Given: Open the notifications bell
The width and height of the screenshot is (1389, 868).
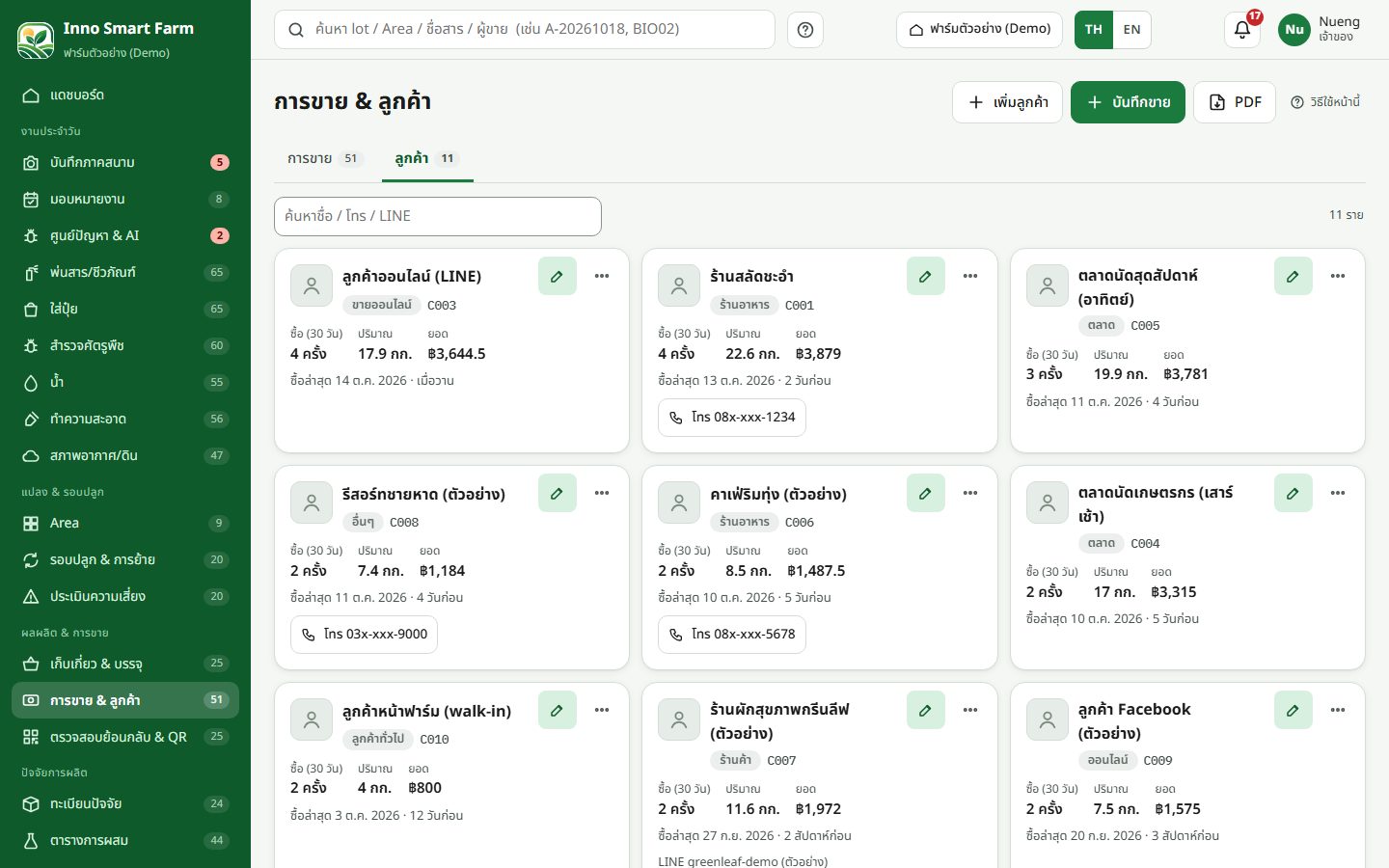Looking at the screenshot, I should [1242, 30].
